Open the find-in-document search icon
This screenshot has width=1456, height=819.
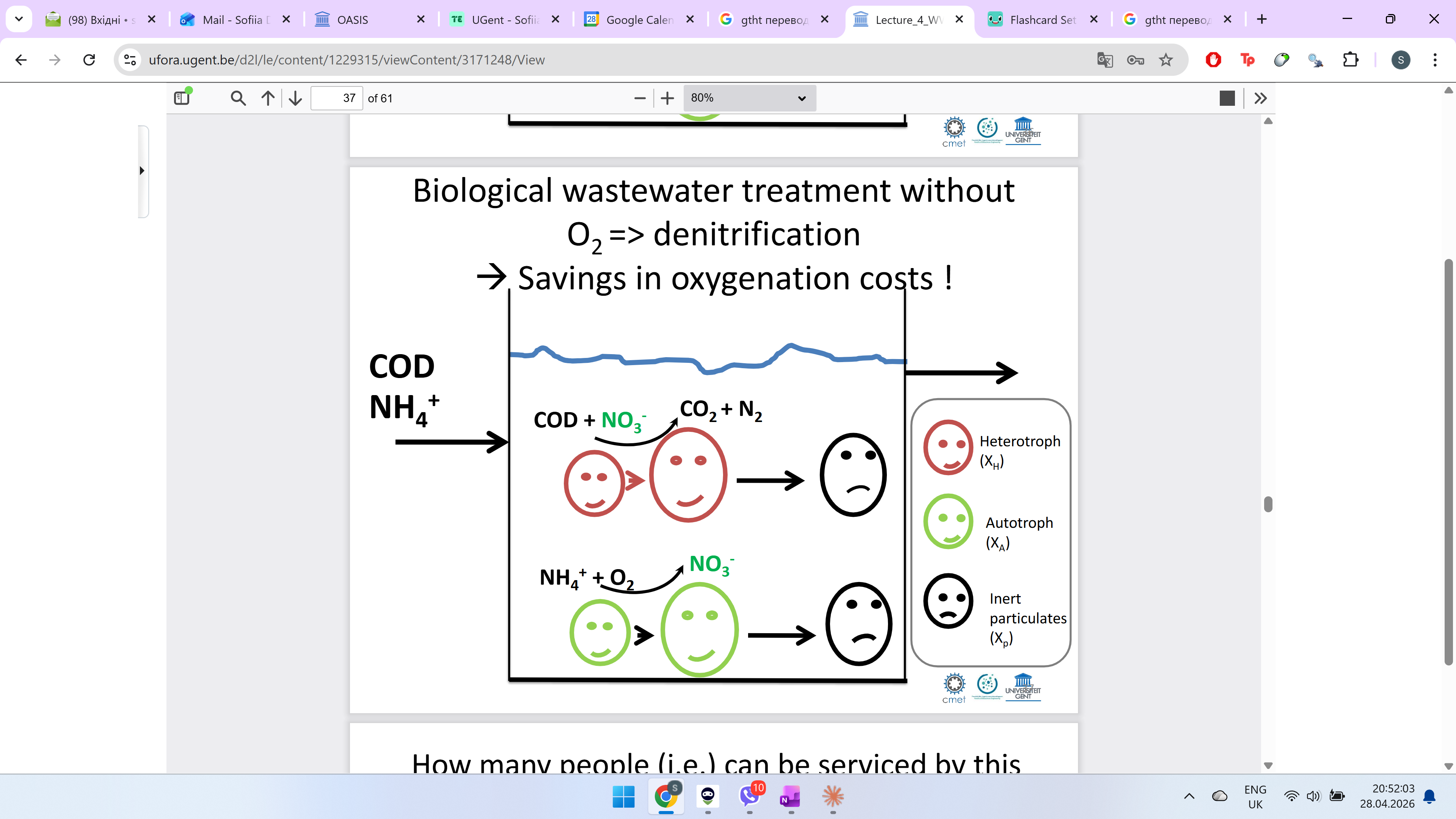[238, 98]
